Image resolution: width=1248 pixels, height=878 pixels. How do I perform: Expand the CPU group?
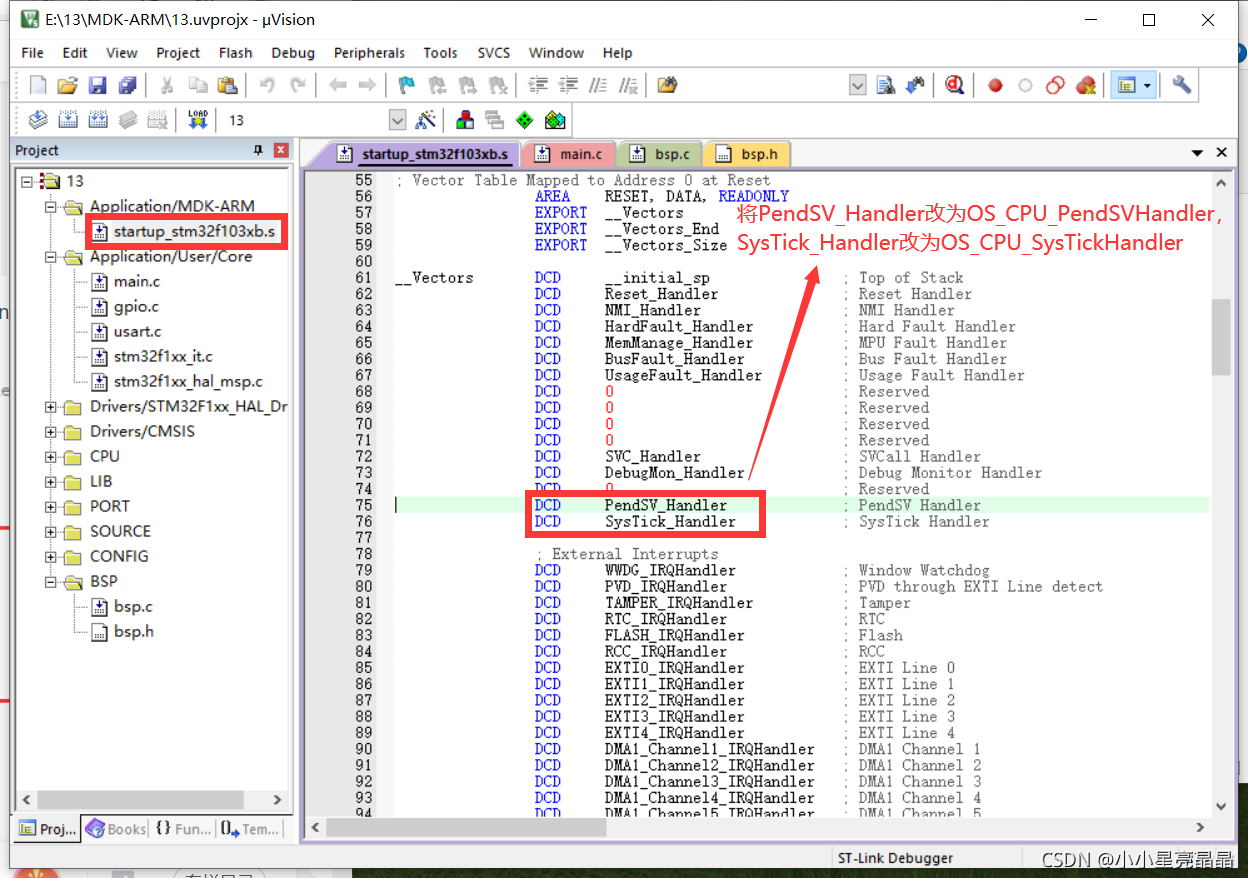pos(52,456)
